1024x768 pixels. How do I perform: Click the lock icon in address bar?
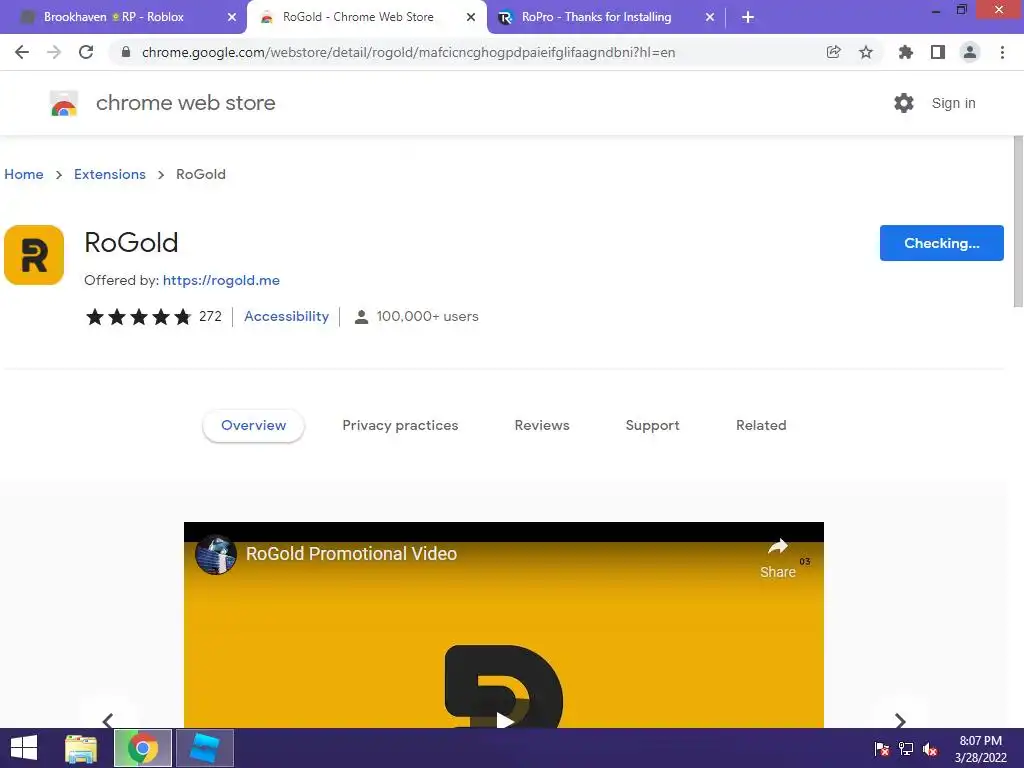tap(126, 52)
